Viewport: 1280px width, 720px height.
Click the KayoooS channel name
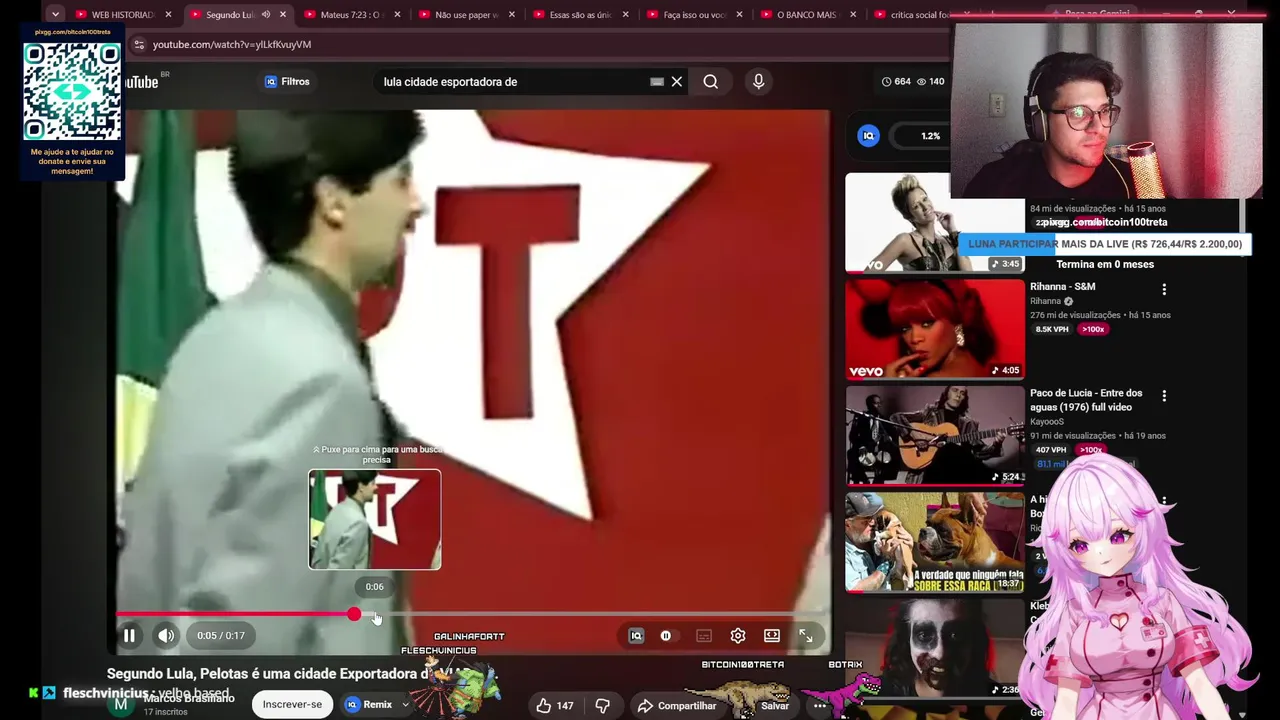coord(1049,422)
